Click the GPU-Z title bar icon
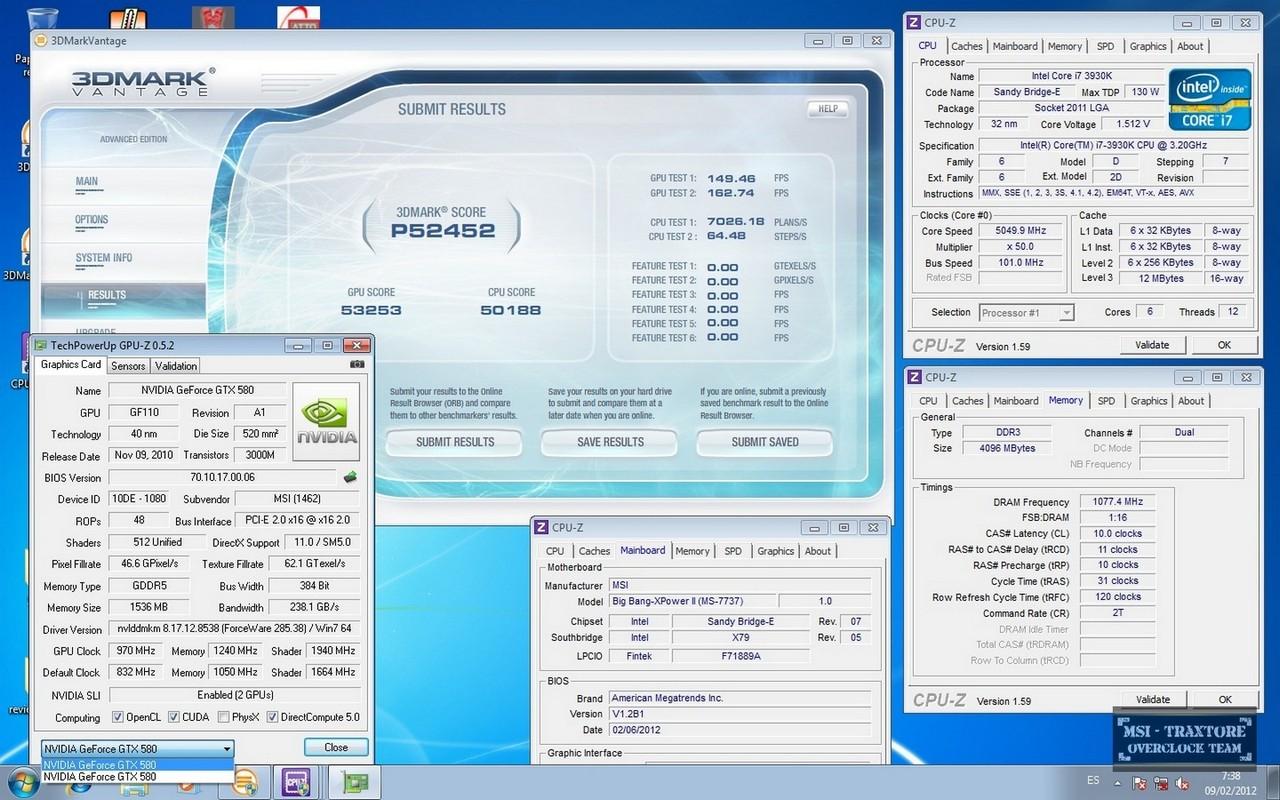The width and height of the screenshot is (1280, 800). click(41, 345)
